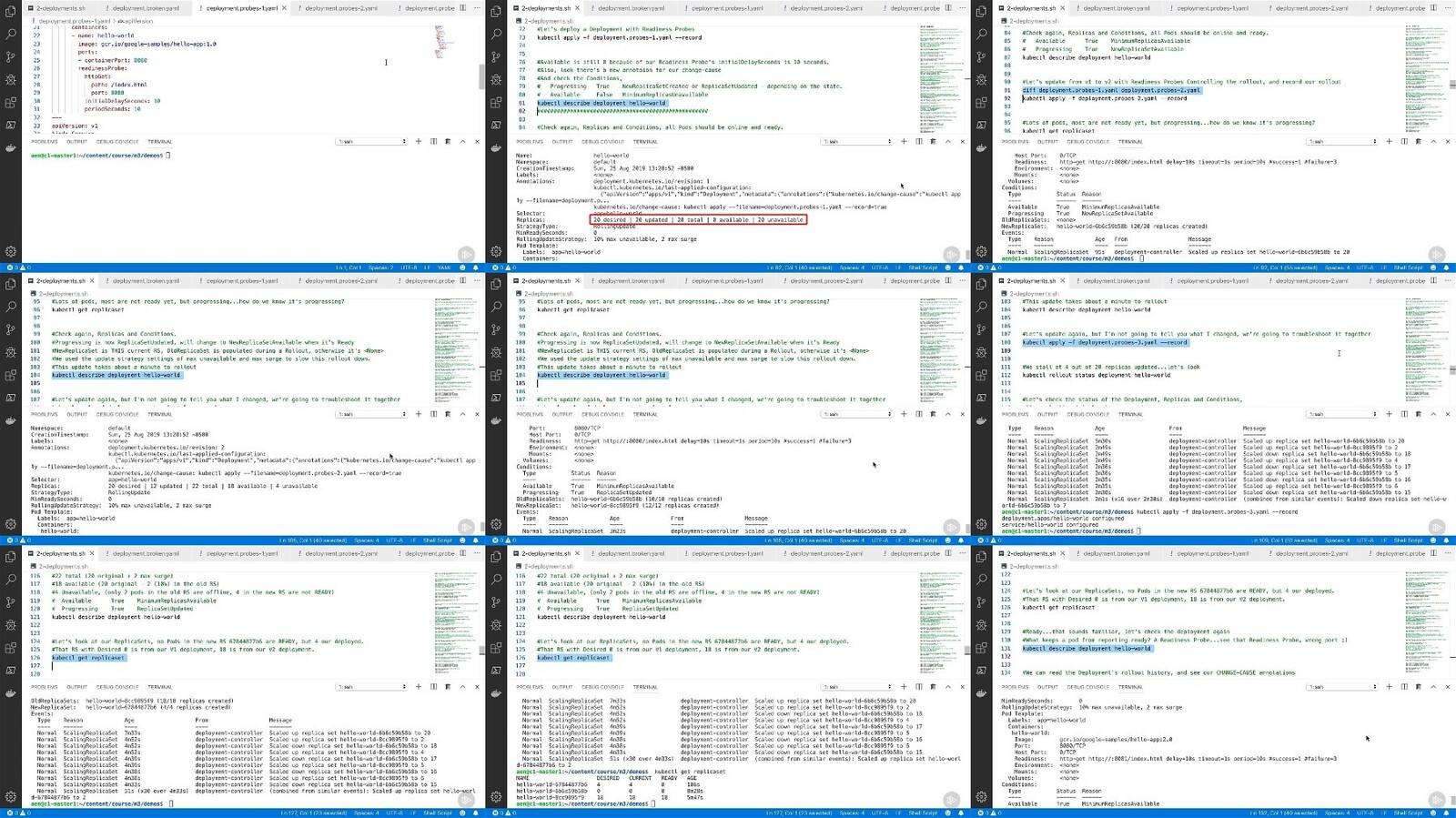Open terminal selector in red-boxed Replicas frame
The image size is (1456, 818).
coord(856,141)
